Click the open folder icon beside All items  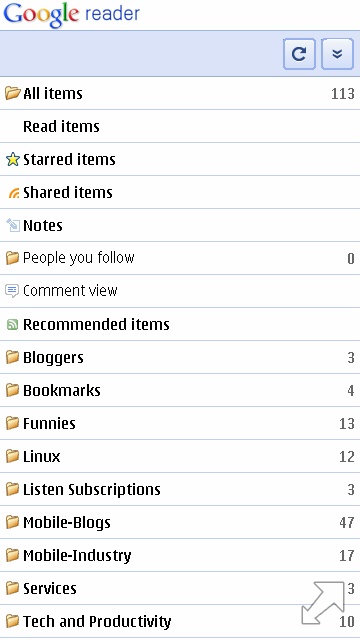13,93
